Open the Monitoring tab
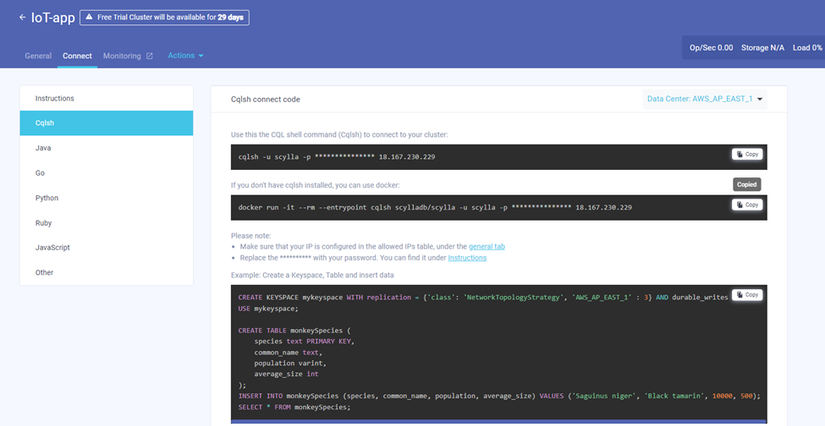The height and width of the screenshot is (426, 825). [x=122, y=56]
